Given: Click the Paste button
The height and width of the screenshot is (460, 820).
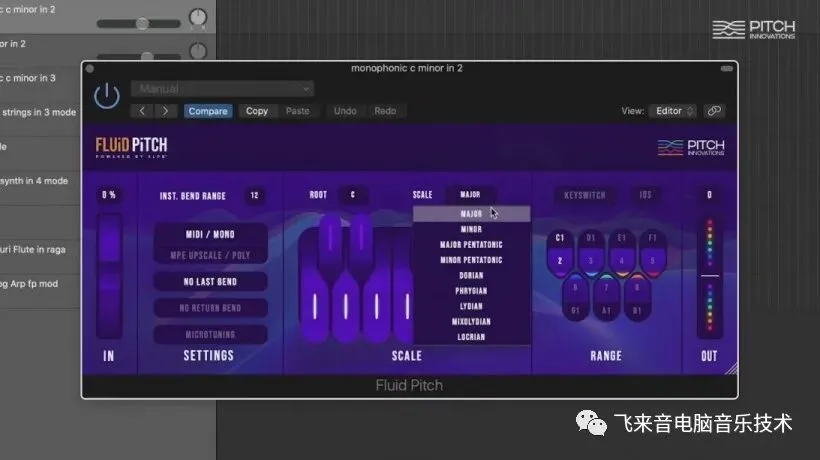Looking at the screenshot, I should 298,111.
